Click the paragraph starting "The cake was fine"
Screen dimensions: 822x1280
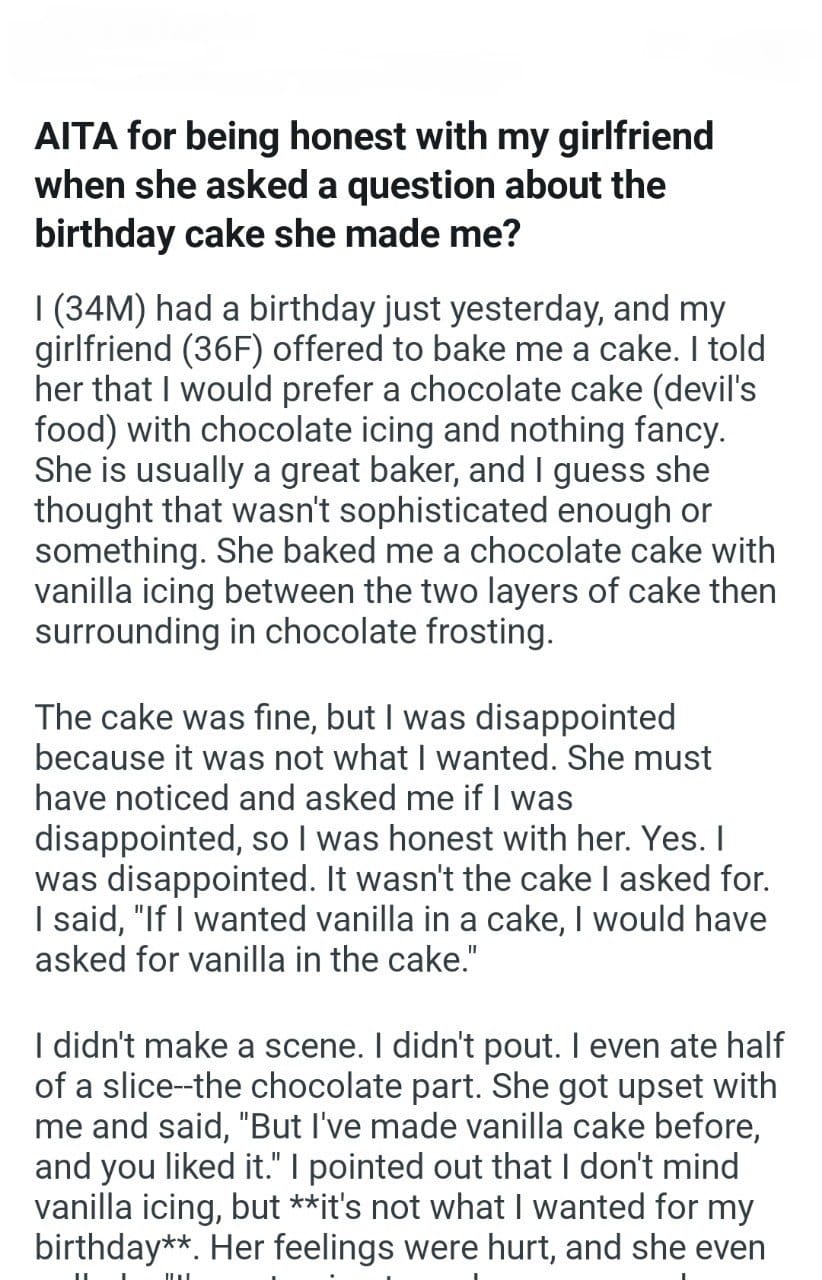tap(400, 837)
